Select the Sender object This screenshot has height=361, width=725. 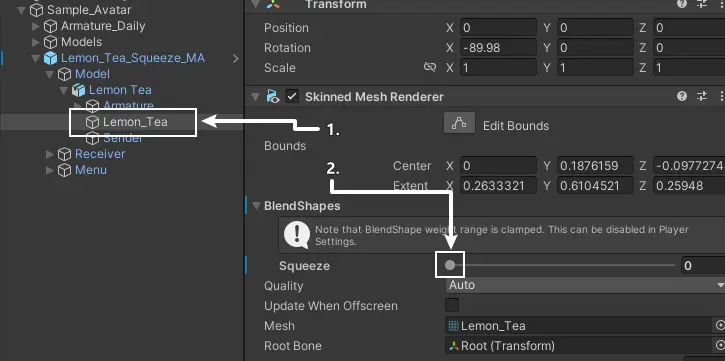(x=123, y=138)
